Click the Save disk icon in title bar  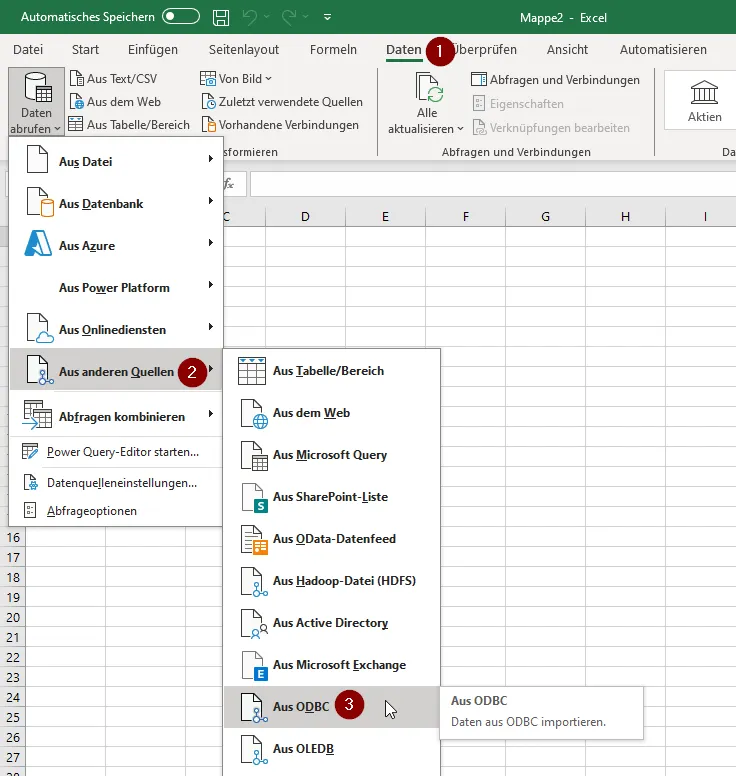221,18
